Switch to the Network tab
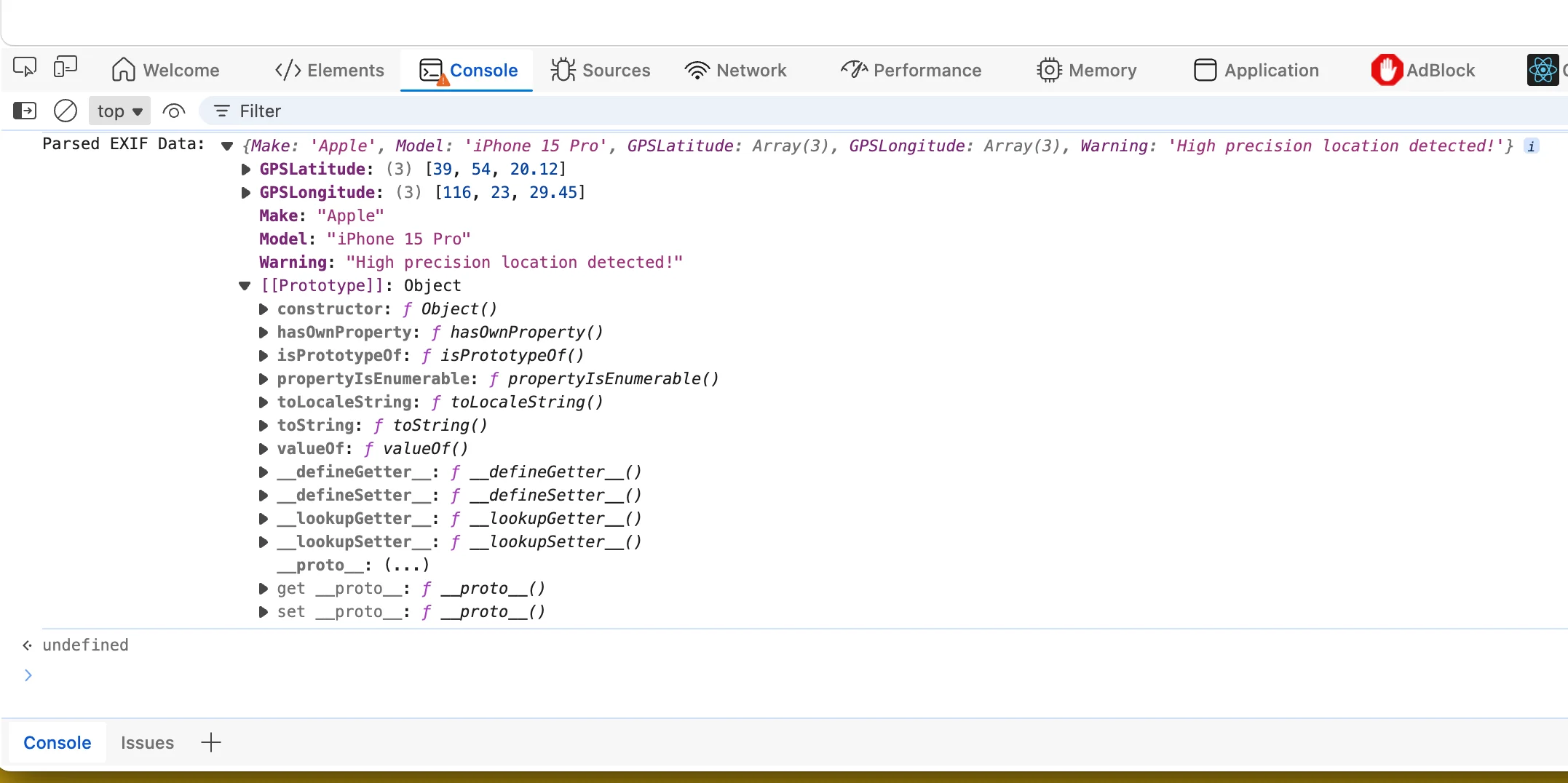Screen dimensions: 1568x783 coord(736,70)
